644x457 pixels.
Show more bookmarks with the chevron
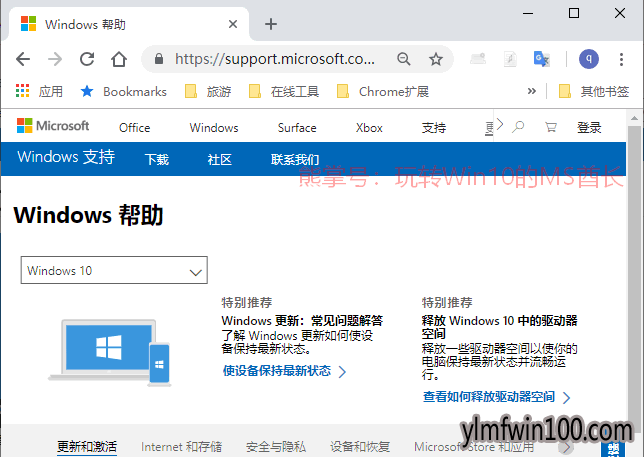pyautogui.click(x=531, y=91)
